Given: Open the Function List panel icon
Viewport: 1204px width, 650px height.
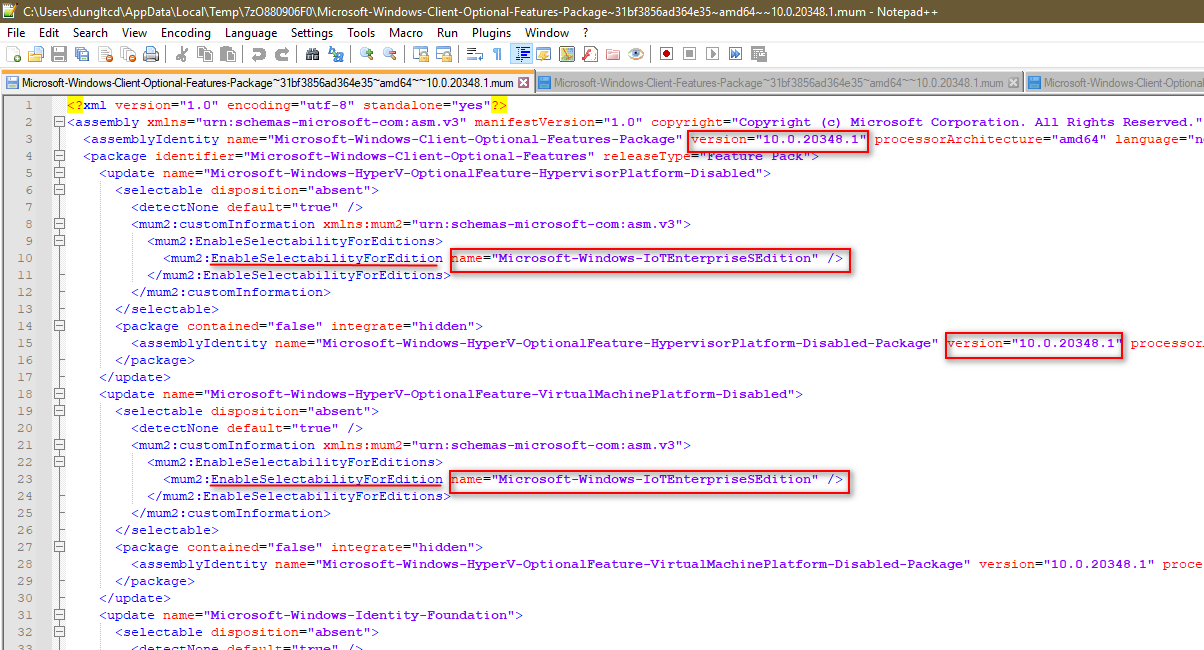Looking at the screenshot, I should pos(590,53).
